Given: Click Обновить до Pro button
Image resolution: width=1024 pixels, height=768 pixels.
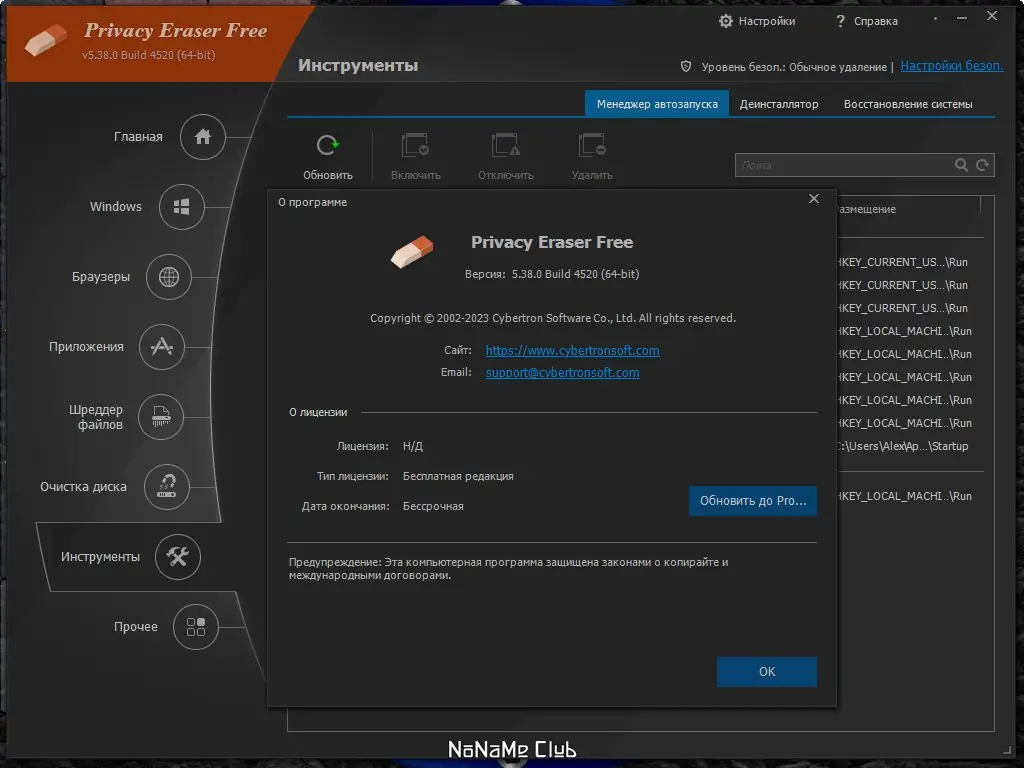Looking at the screenshot, I should 753,501.
